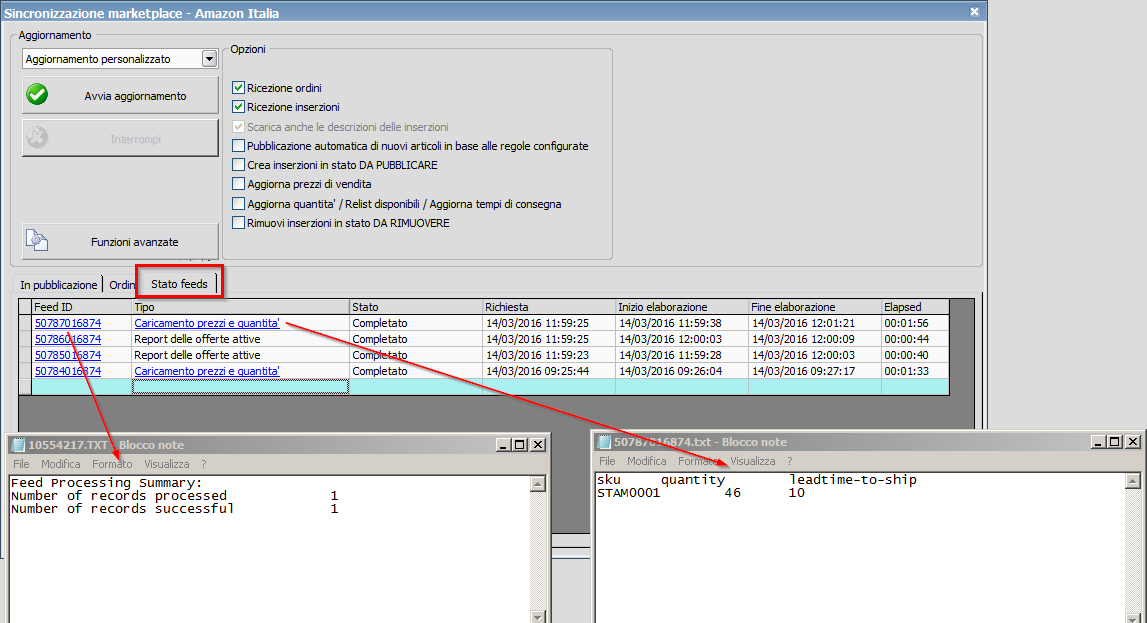Switch to the Ordini tab
This screenshot has height=623, width=1147.
tap(121, 284)
